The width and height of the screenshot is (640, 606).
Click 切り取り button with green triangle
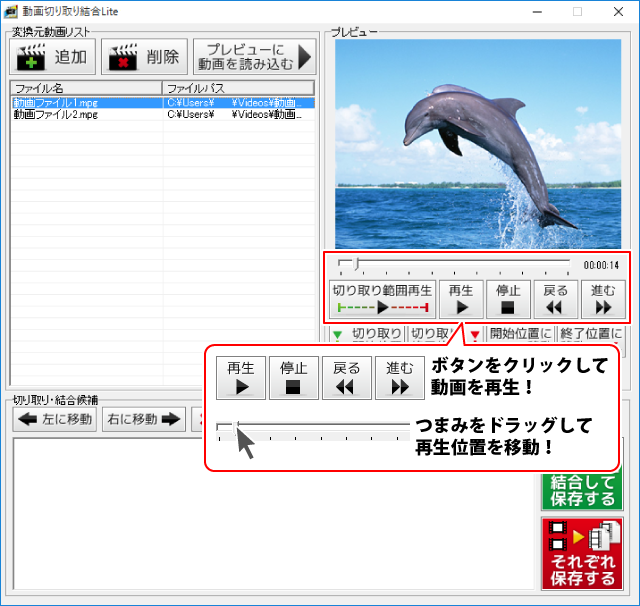[367, 334]
